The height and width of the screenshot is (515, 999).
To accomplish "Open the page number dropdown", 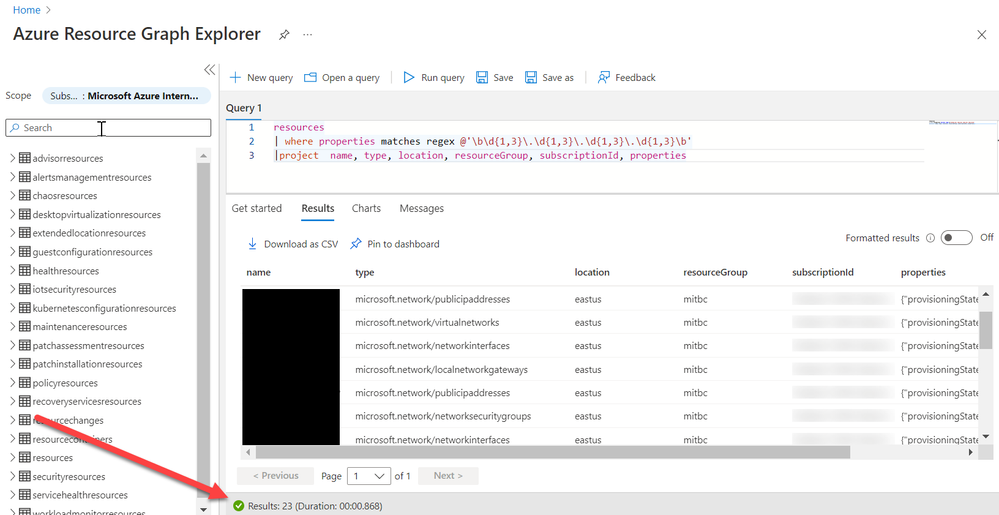I will pos(369,475).
